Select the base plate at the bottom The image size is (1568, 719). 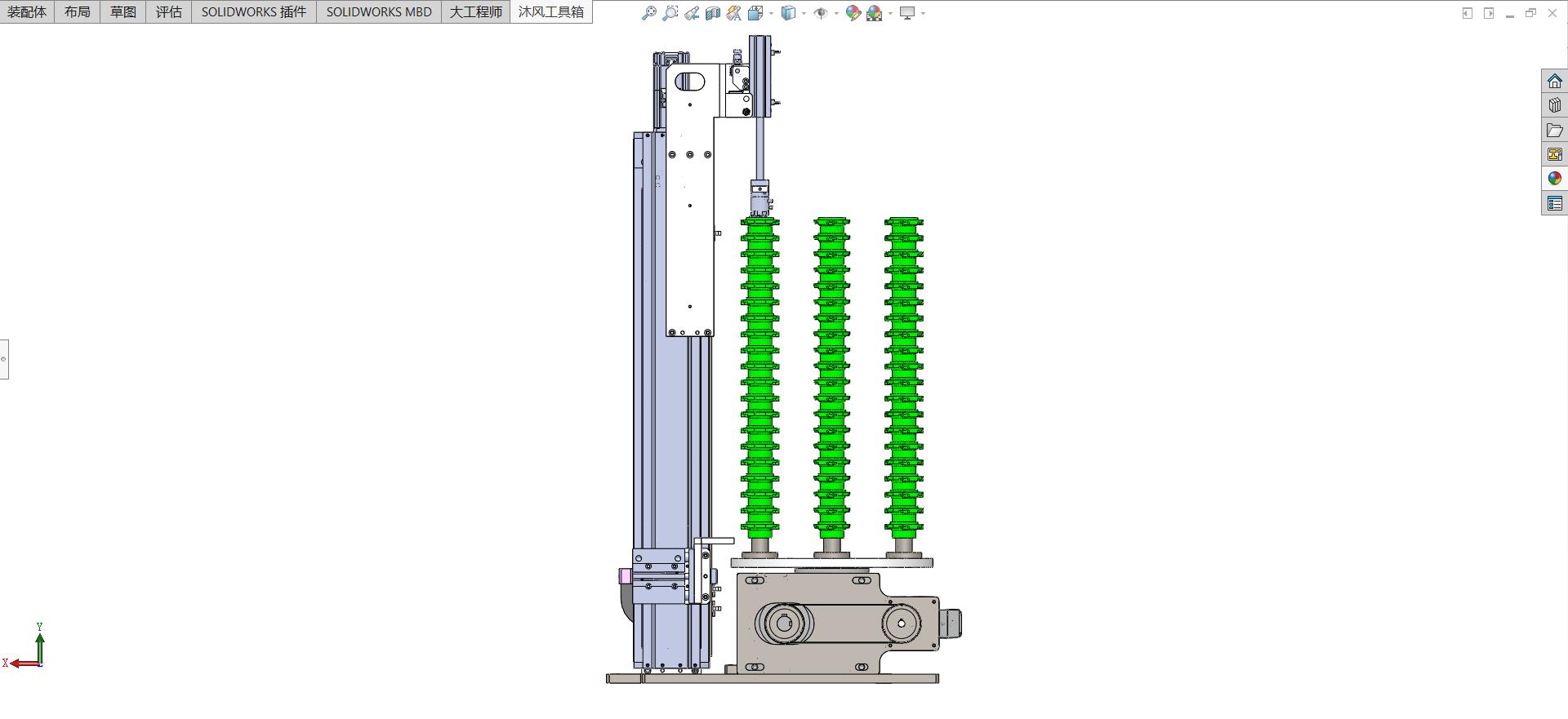tap(773, 679)
